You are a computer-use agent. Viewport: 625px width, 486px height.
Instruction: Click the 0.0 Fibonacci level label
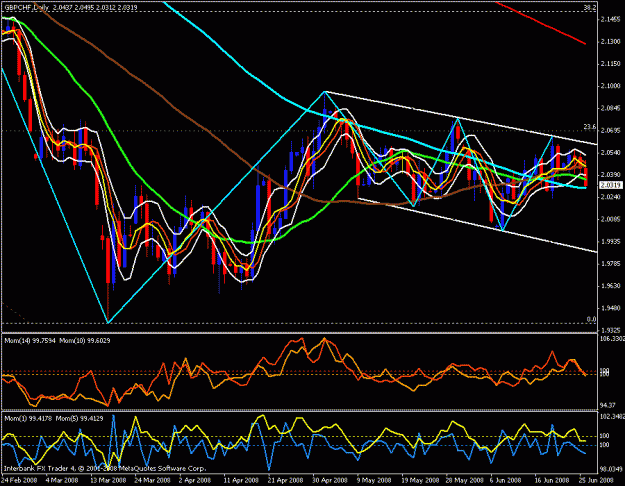click(591, 319)
